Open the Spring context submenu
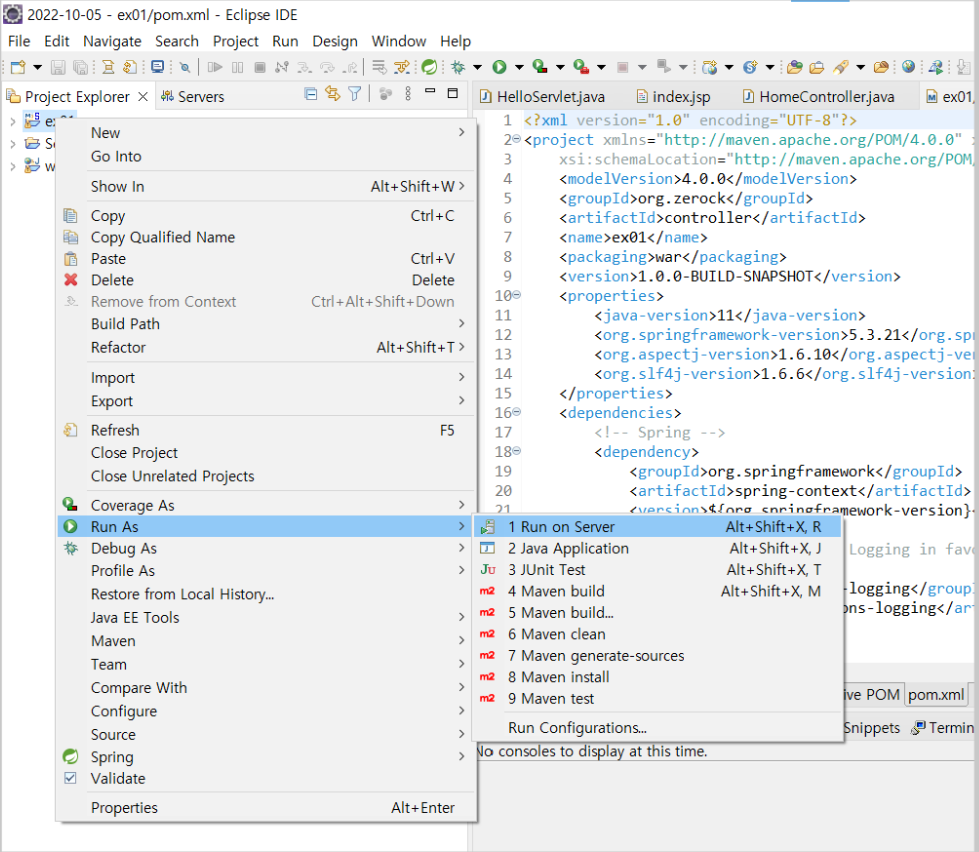Screen dimensions: 979x852 (267, 757)
